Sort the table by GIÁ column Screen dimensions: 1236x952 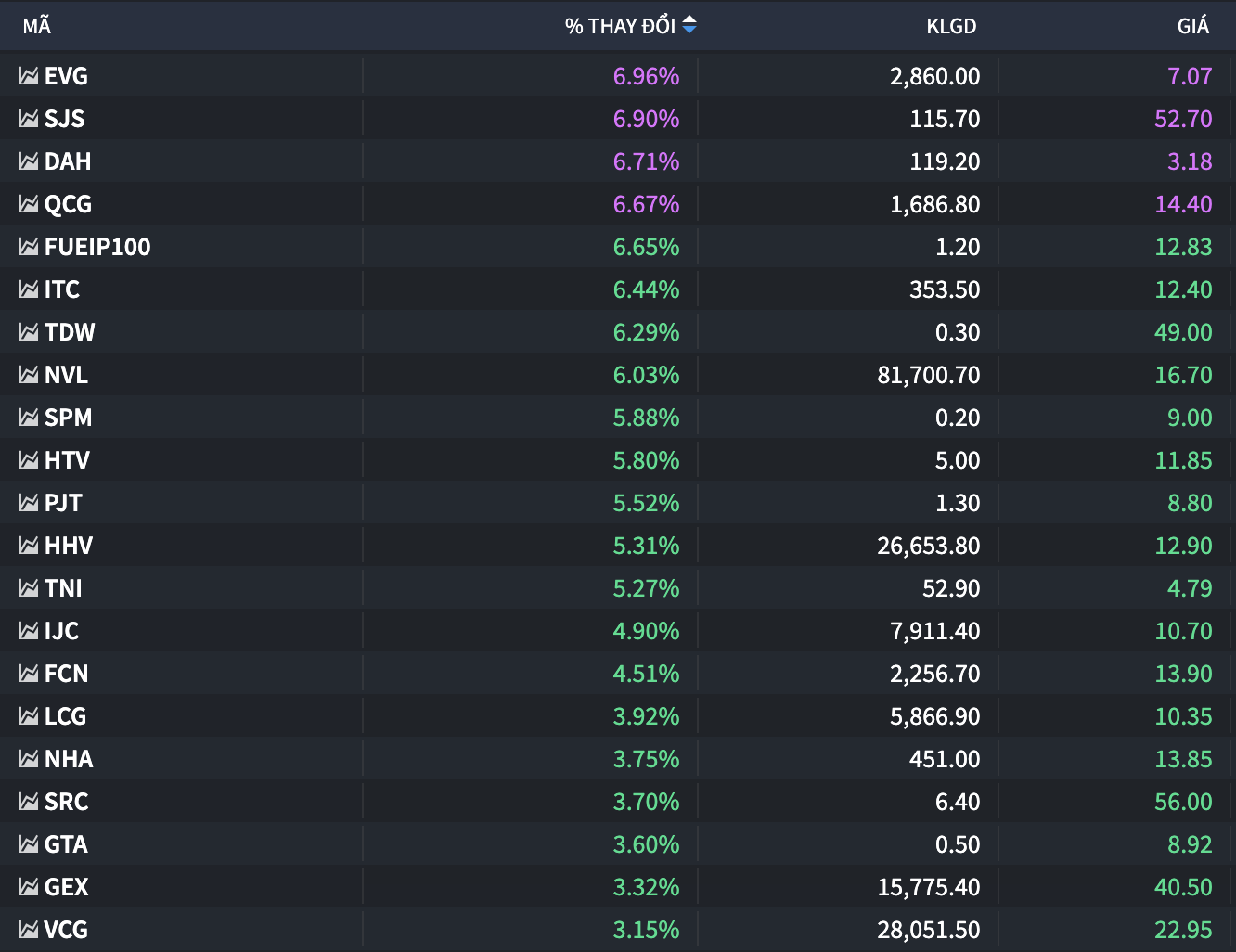click(1192, 26)
